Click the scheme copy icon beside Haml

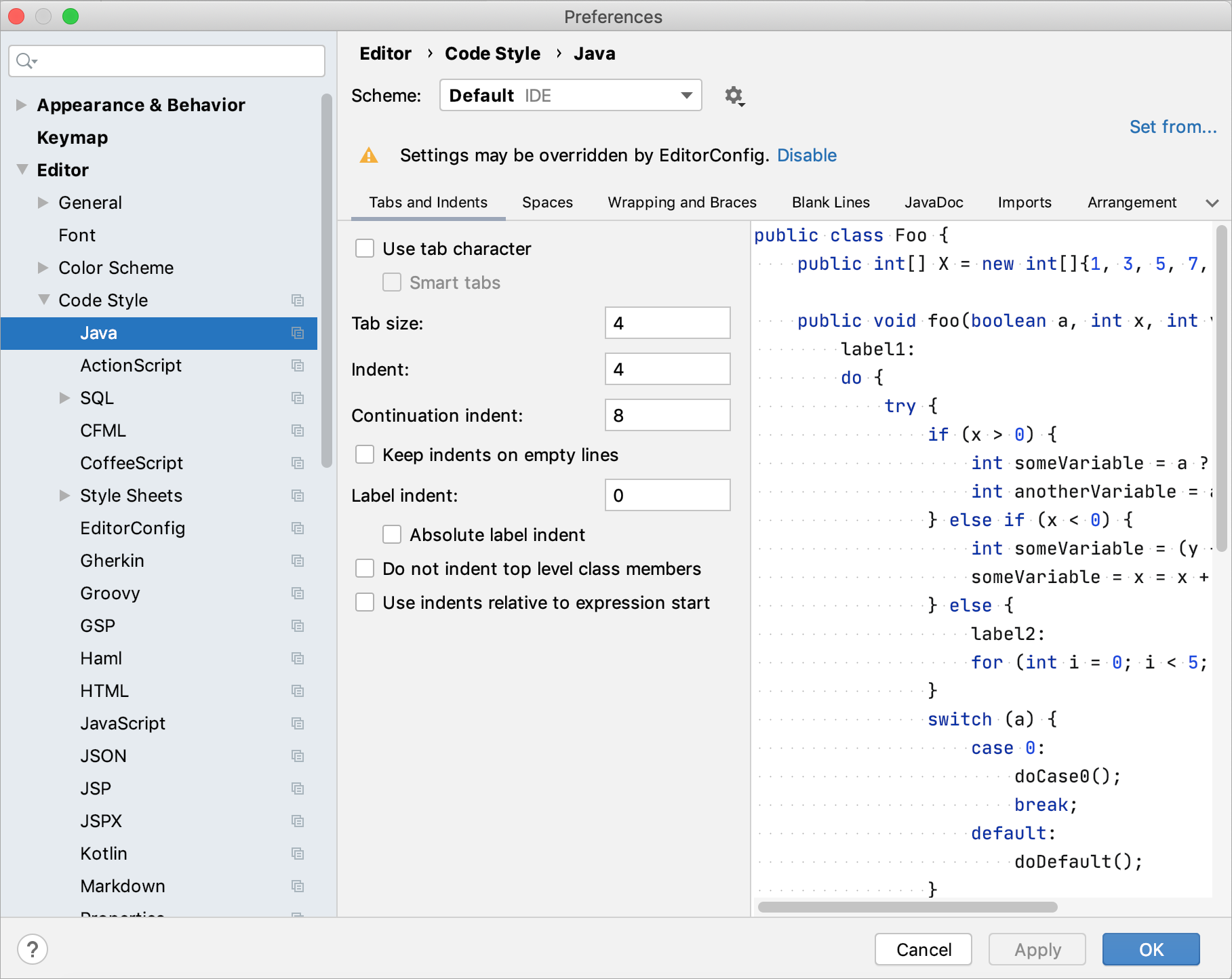[x=298, y=658]
